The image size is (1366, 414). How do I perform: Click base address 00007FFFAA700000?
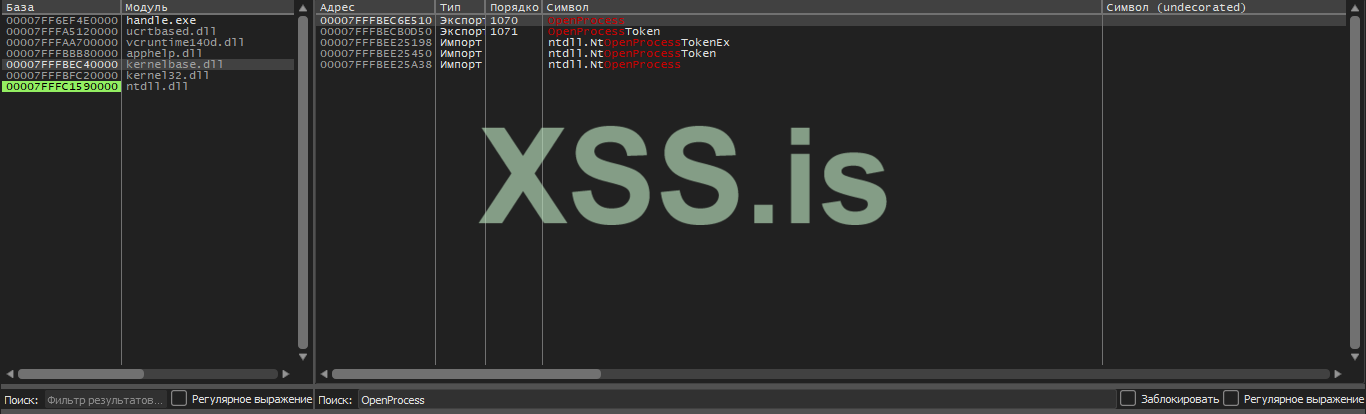pos(62,42)
